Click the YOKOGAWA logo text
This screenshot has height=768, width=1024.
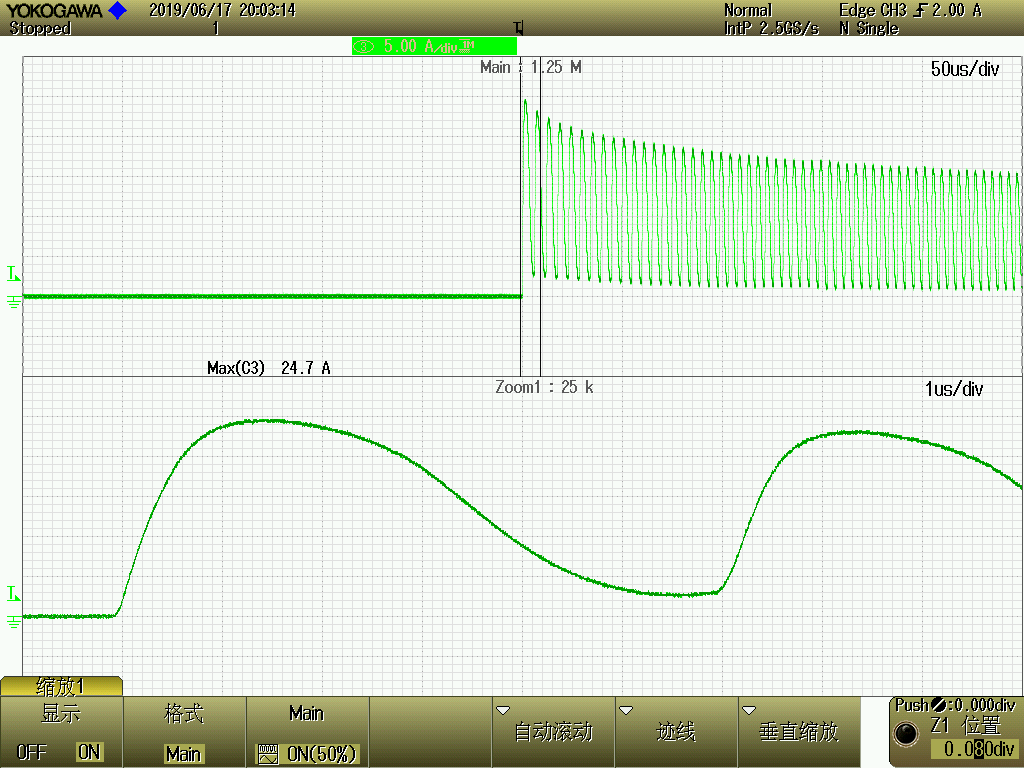55,10
